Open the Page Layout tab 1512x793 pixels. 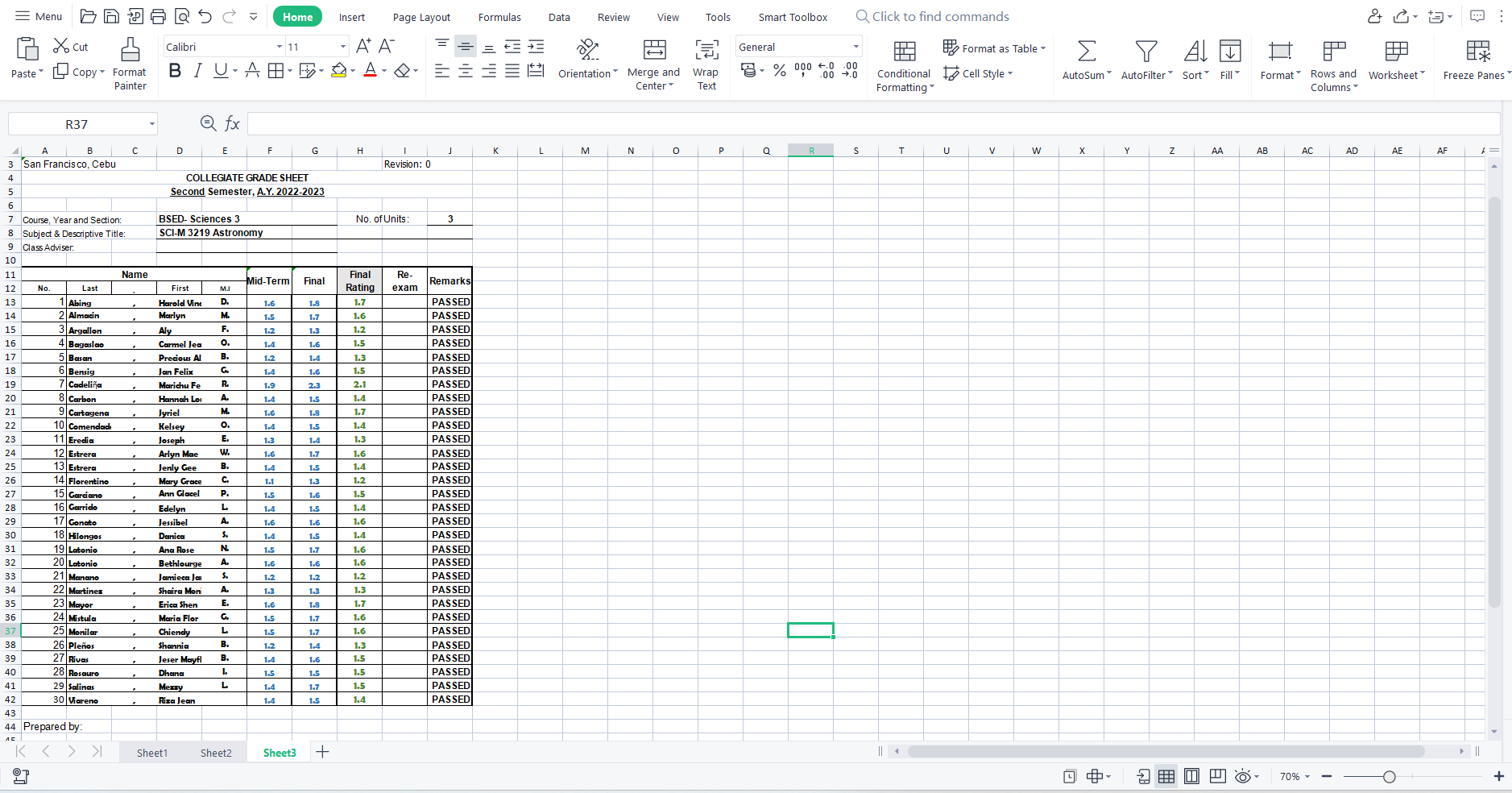[x=421, y=17]
